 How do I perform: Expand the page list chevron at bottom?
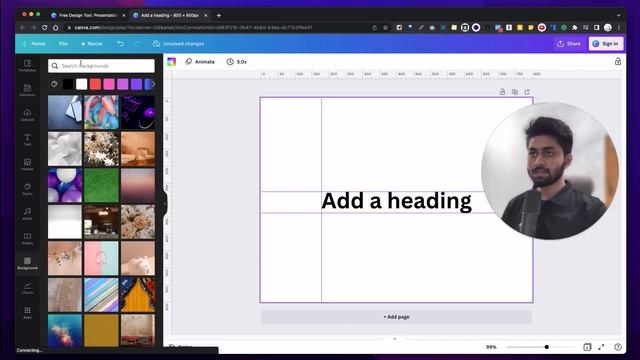394,339
